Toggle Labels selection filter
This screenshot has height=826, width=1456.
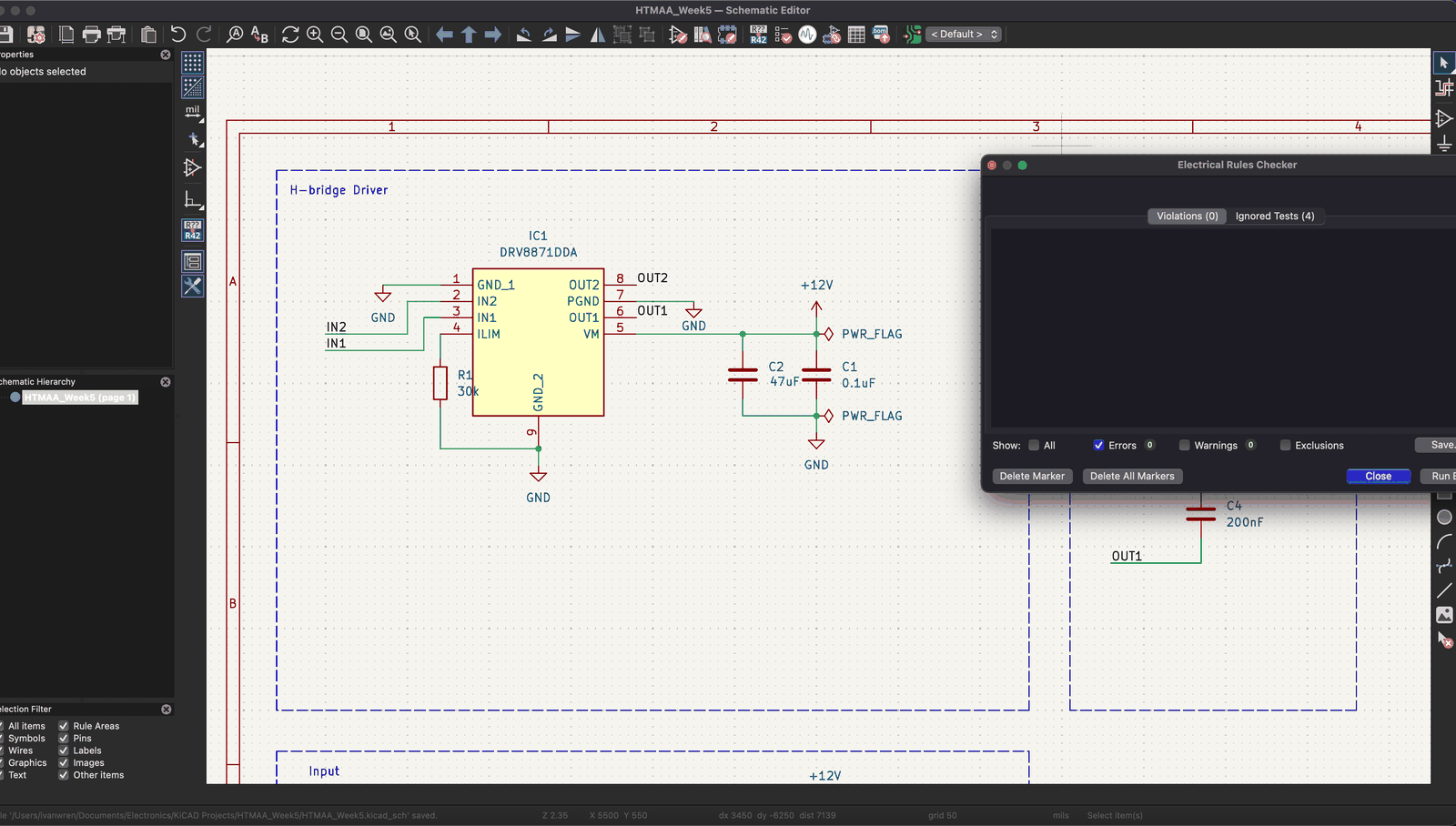pos(64,750)
